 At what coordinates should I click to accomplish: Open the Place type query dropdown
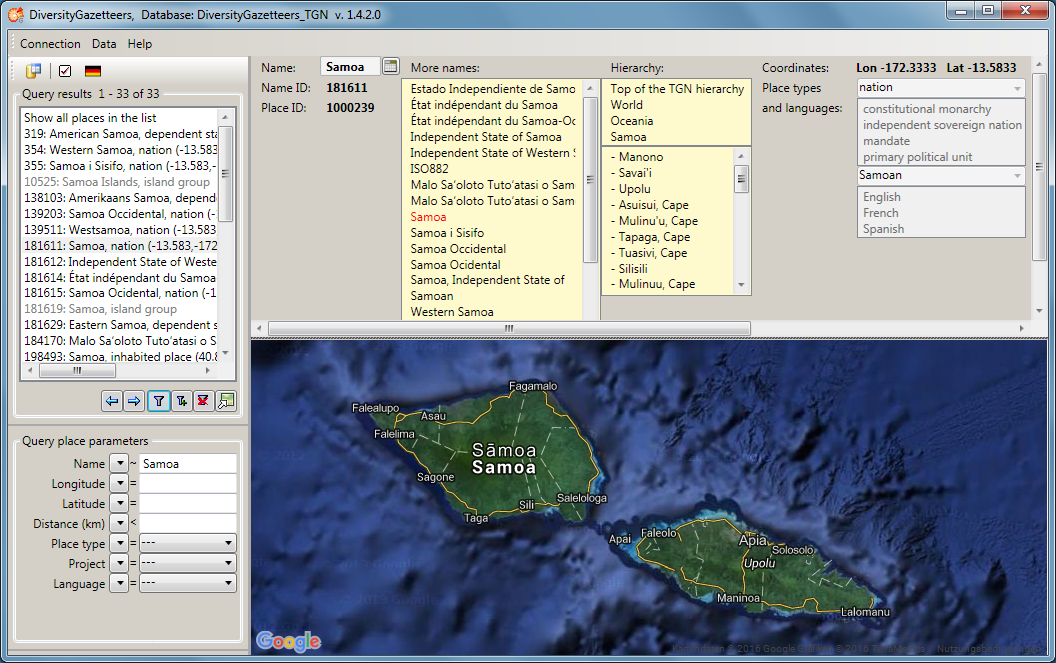click(187, 544)
